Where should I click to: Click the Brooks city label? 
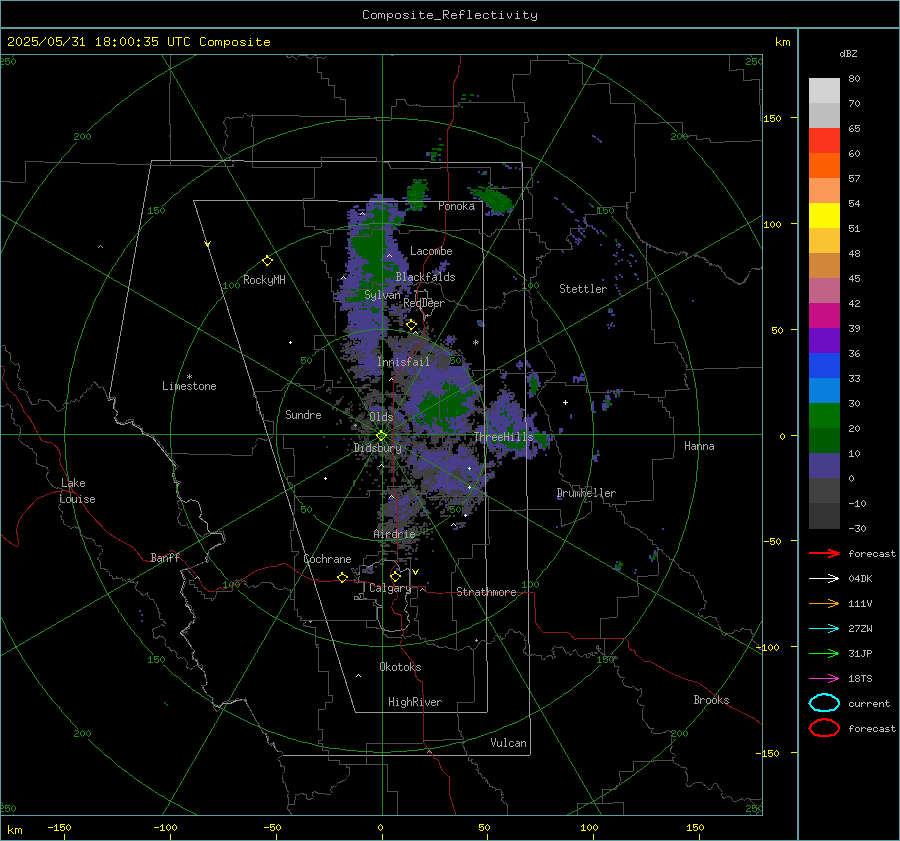pyautogui.click(x=711, y=700)
